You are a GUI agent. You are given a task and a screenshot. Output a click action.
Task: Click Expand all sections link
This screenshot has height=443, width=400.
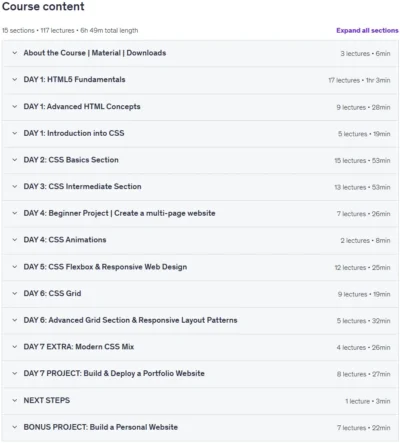[367, 30]
